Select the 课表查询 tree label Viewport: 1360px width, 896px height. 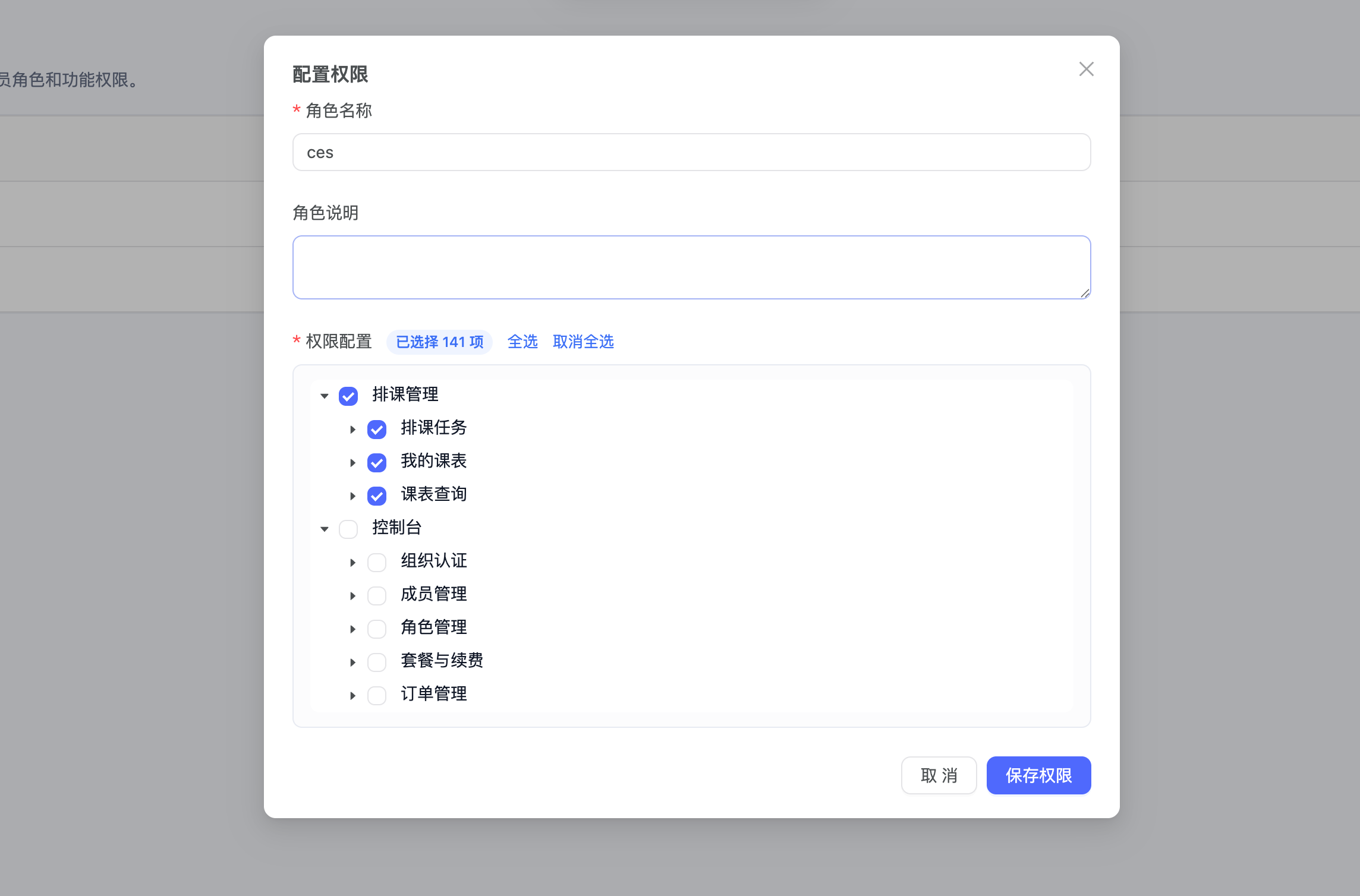[434, 494]
